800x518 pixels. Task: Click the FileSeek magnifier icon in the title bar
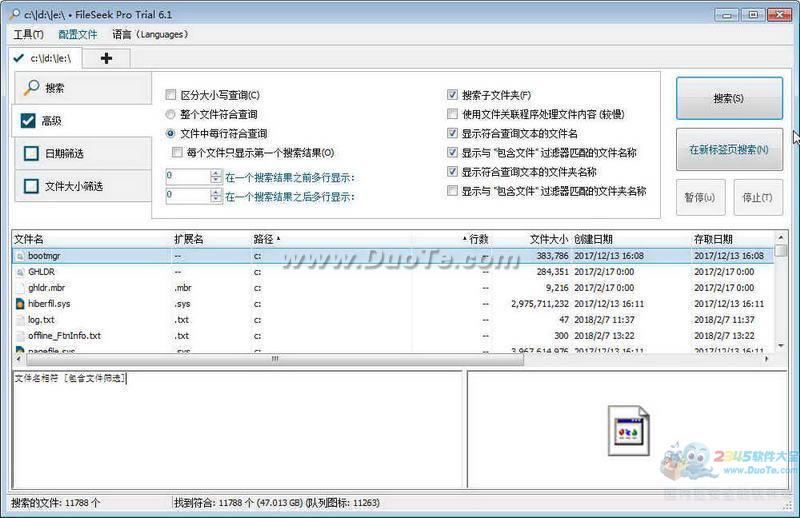pyautogui.click(x=14, y=15)
